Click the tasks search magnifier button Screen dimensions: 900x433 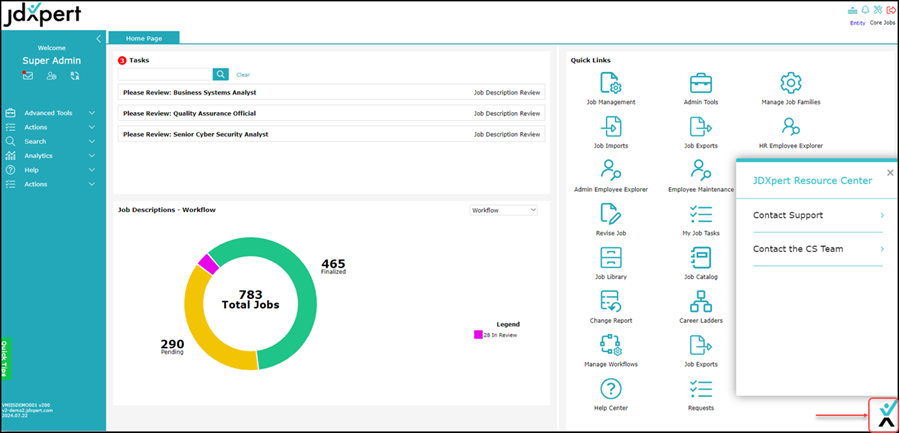tap(220, 74)
